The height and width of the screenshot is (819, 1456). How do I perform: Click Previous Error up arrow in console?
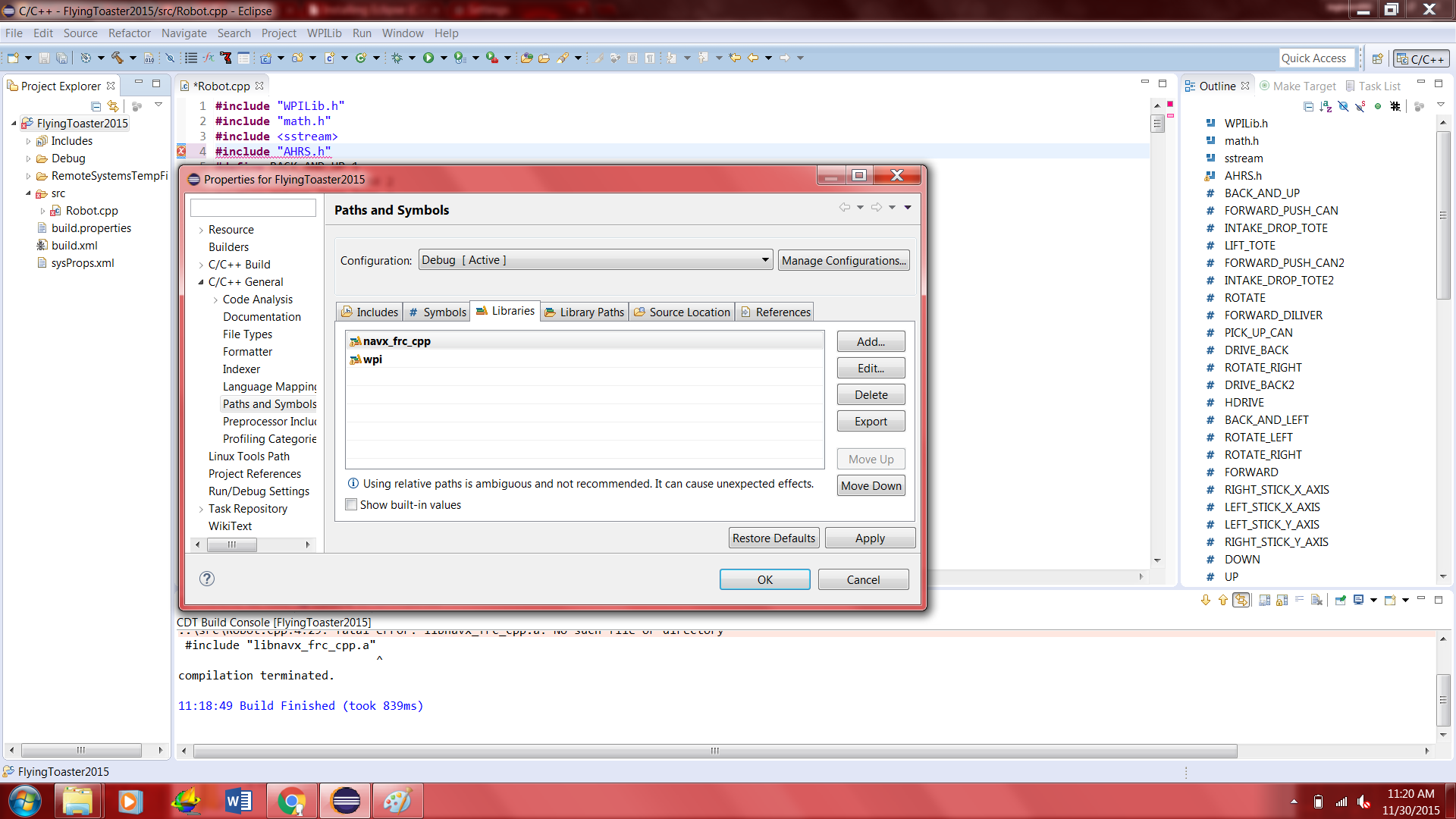point(1222,600)
